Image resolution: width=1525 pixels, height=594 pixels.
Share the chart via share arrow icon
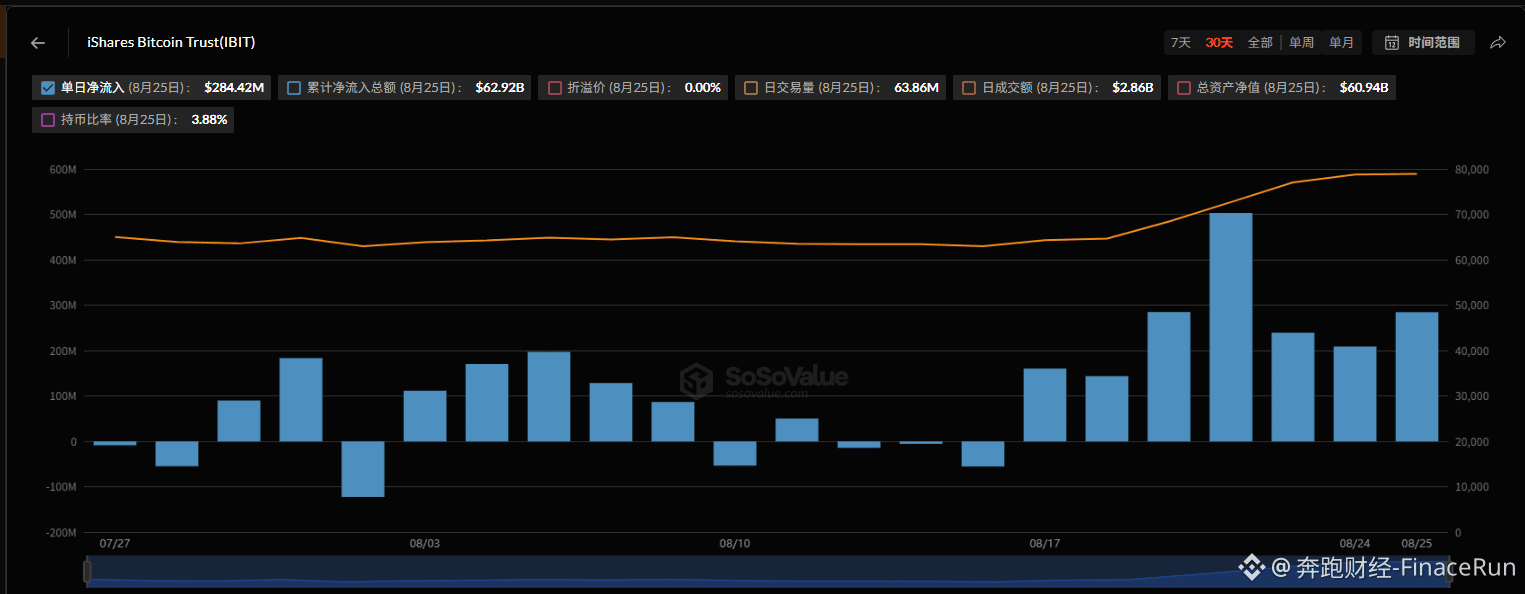click(x=1498, y=43)
